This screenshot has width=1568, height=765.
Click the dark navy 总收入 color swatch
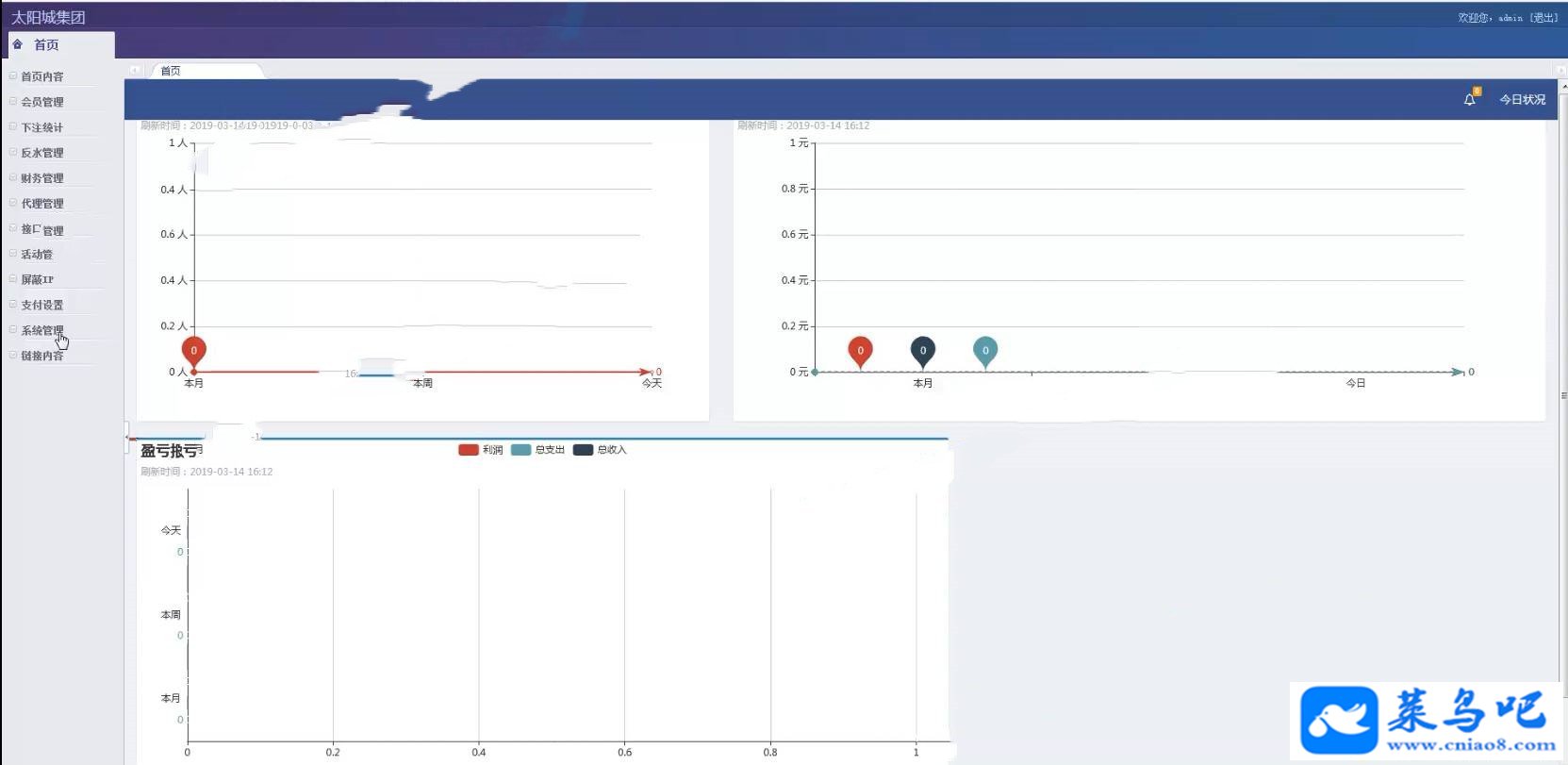tap(583, 450)
